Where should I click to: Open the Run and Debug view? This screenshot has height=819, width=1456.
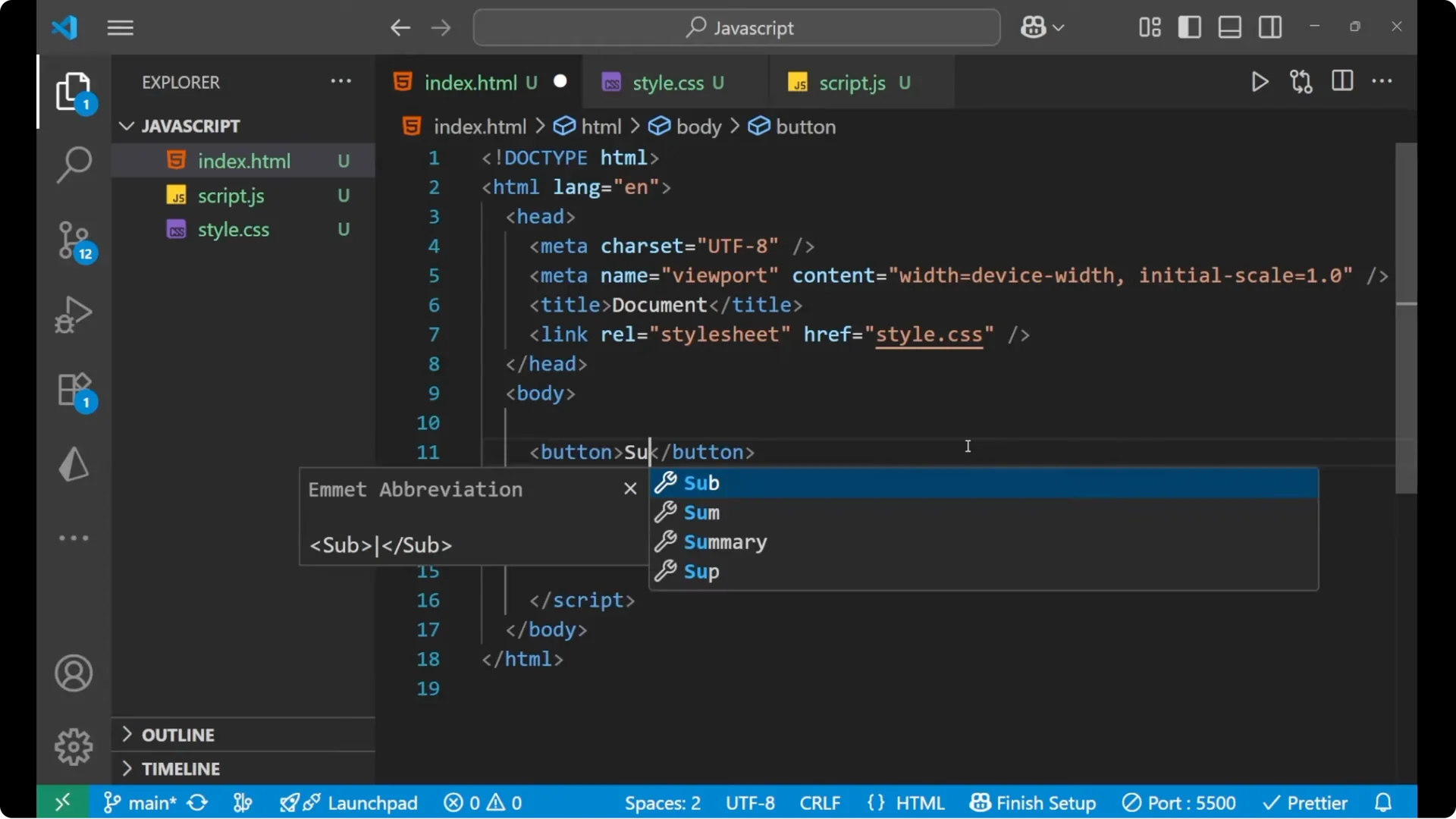[x=74, y=314]
